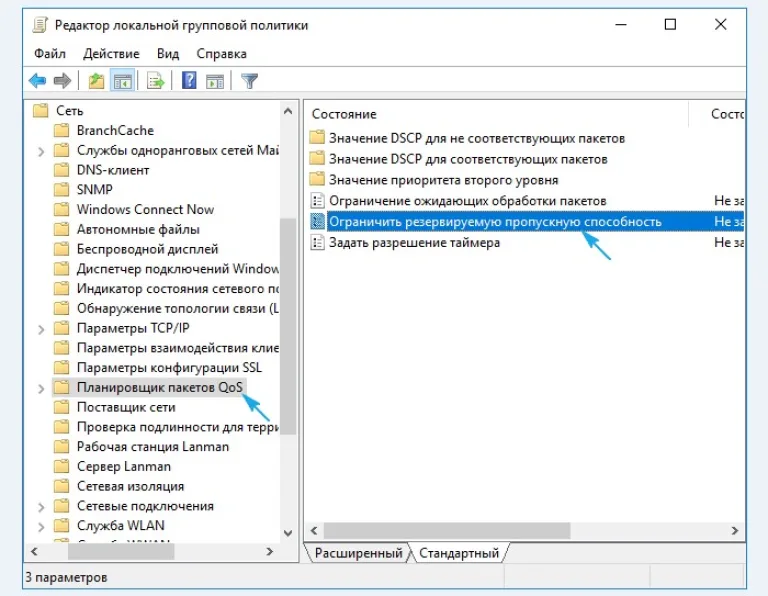
Task: Expand "Планировщик пакетов QoS" node arrow
Action: (x=41, y=388)
